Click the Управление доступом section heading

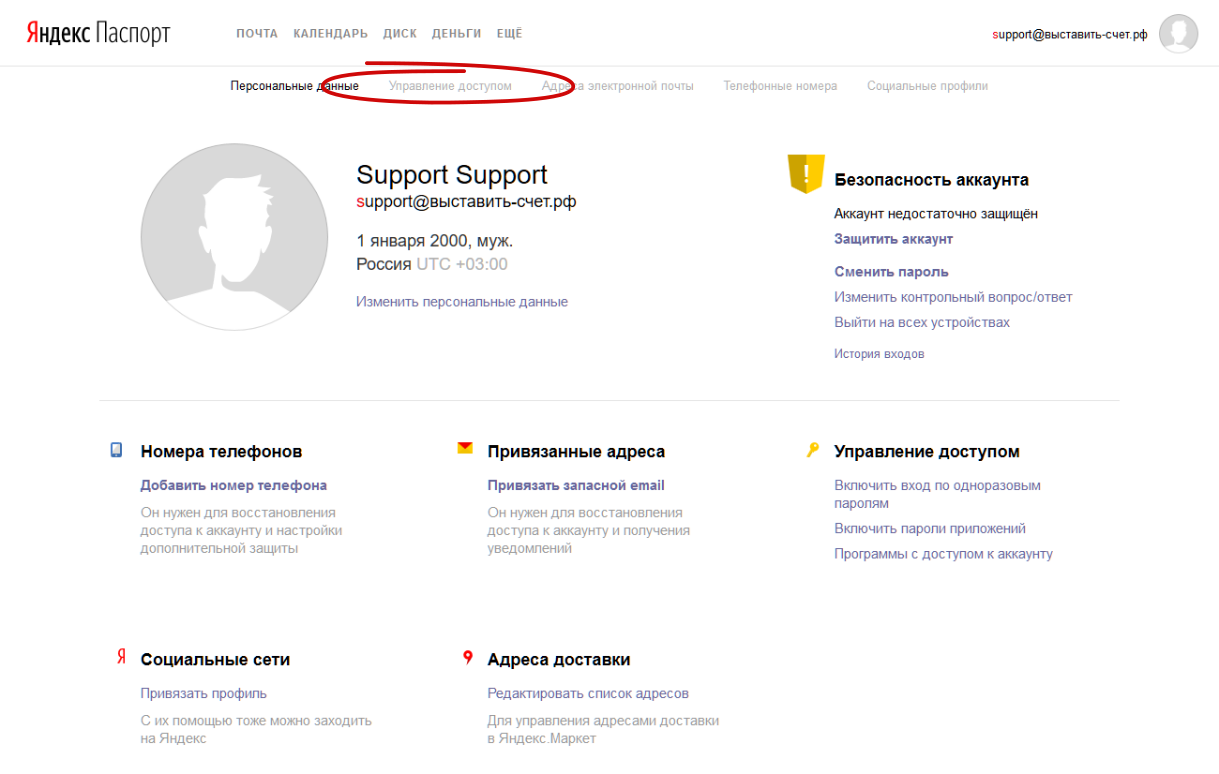(x=927, y=452)
